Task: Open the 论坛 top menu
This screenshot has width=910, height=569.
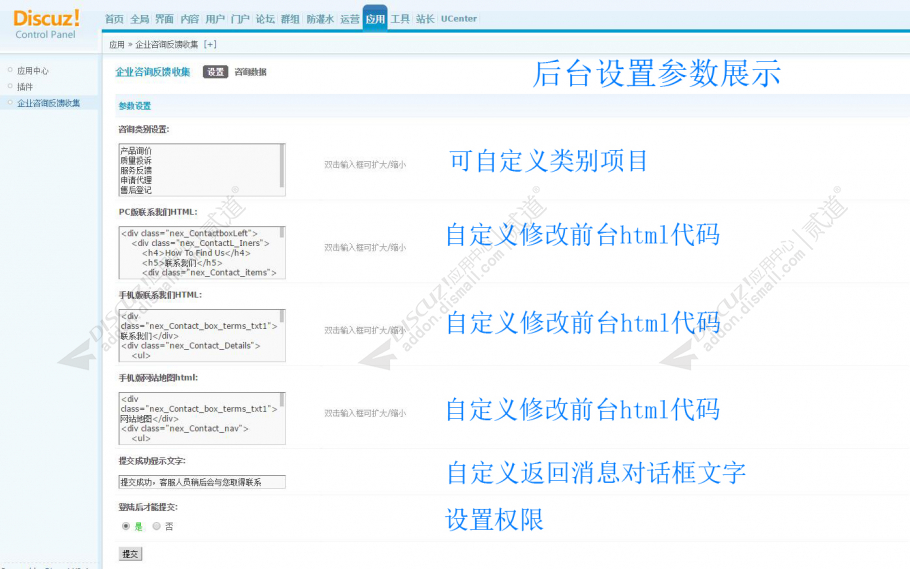Action: (265, 19)
